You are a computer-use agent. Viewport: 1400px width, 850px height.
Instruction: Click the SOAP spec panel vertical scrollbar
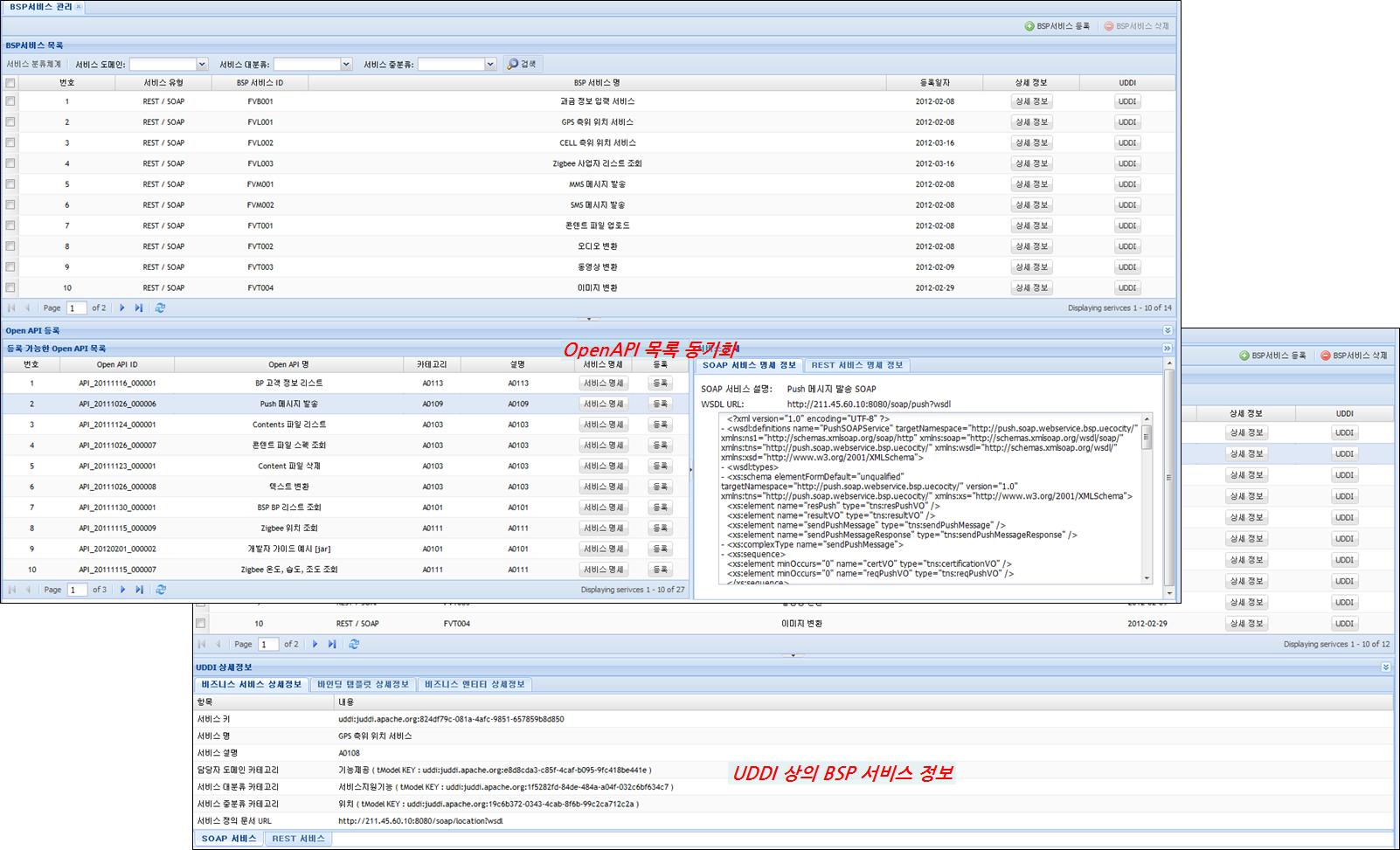[x=1169, y=478]
